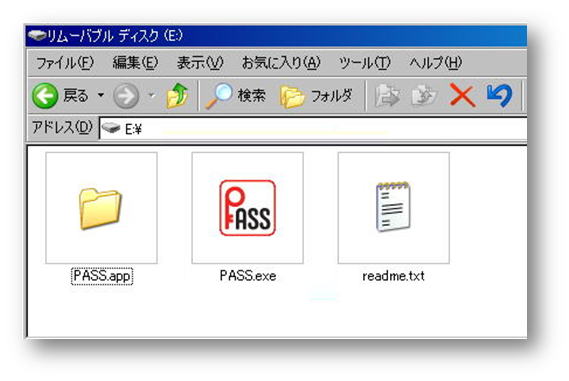Open the 検索 search tool
Viewport: 569px width, 381px height.
coord(236,96)
